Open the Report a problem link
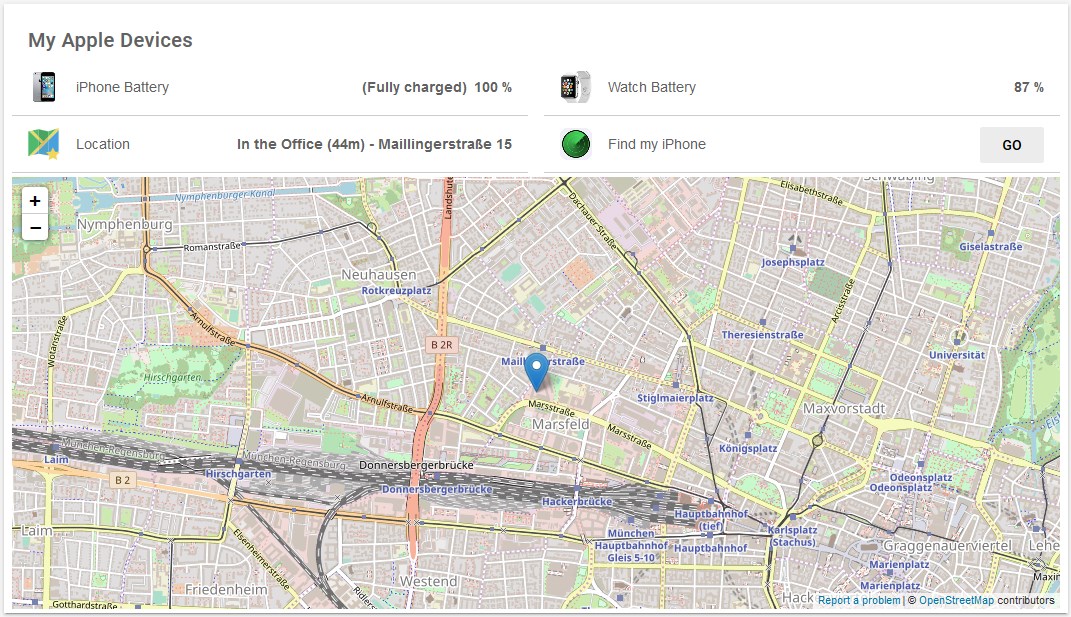Screen dimensions: 1071x617 (858, 600)
